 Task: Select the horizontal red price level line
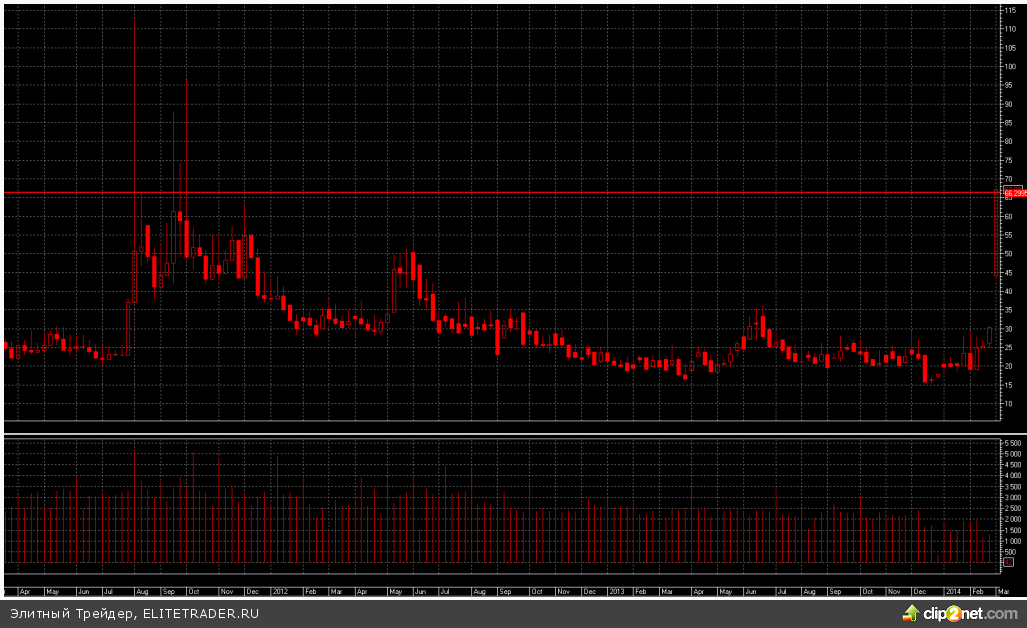pyautogui.click(x=500, y=191)
